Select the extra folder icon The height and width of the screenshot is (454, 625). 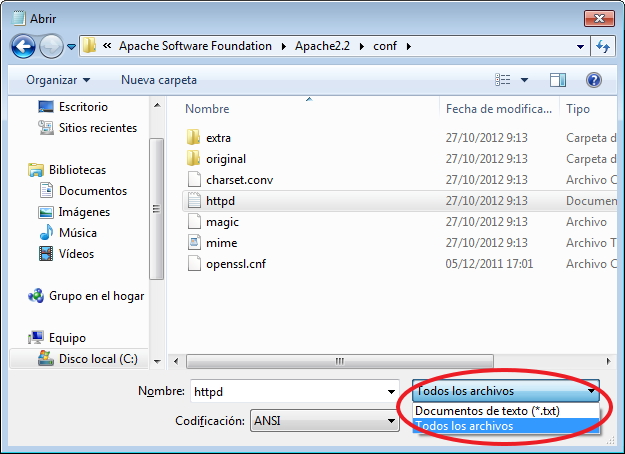[x=194, y=137]
